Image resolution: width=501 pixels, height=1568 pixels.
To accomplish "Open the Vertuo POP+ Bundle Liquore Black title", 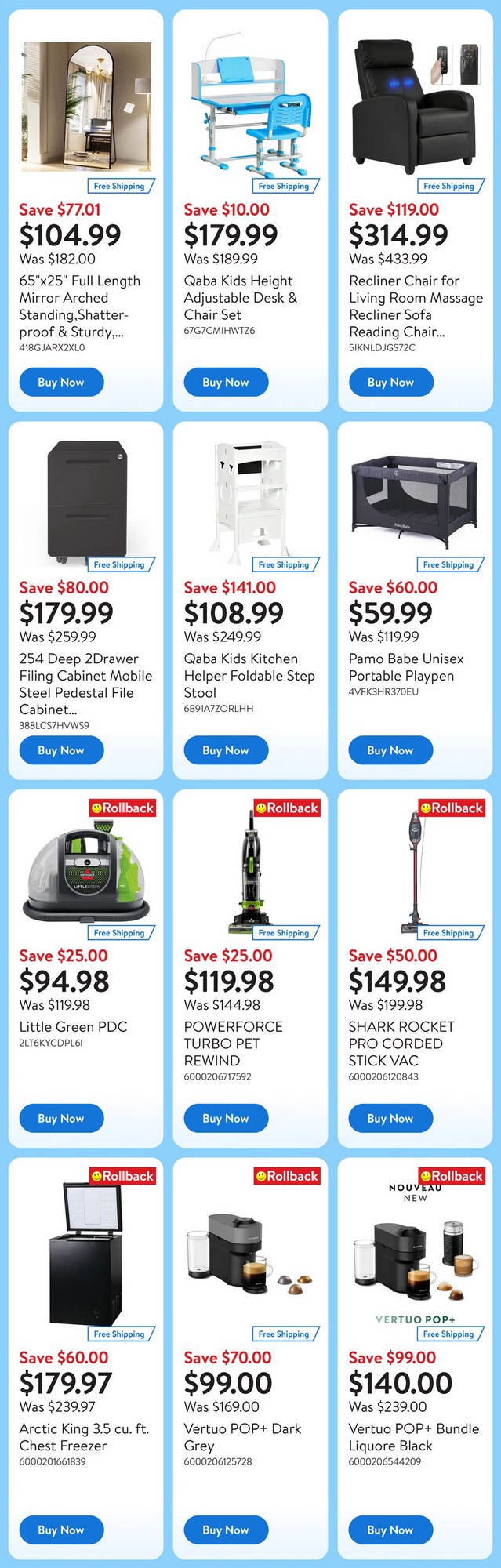I will 414,1437.
